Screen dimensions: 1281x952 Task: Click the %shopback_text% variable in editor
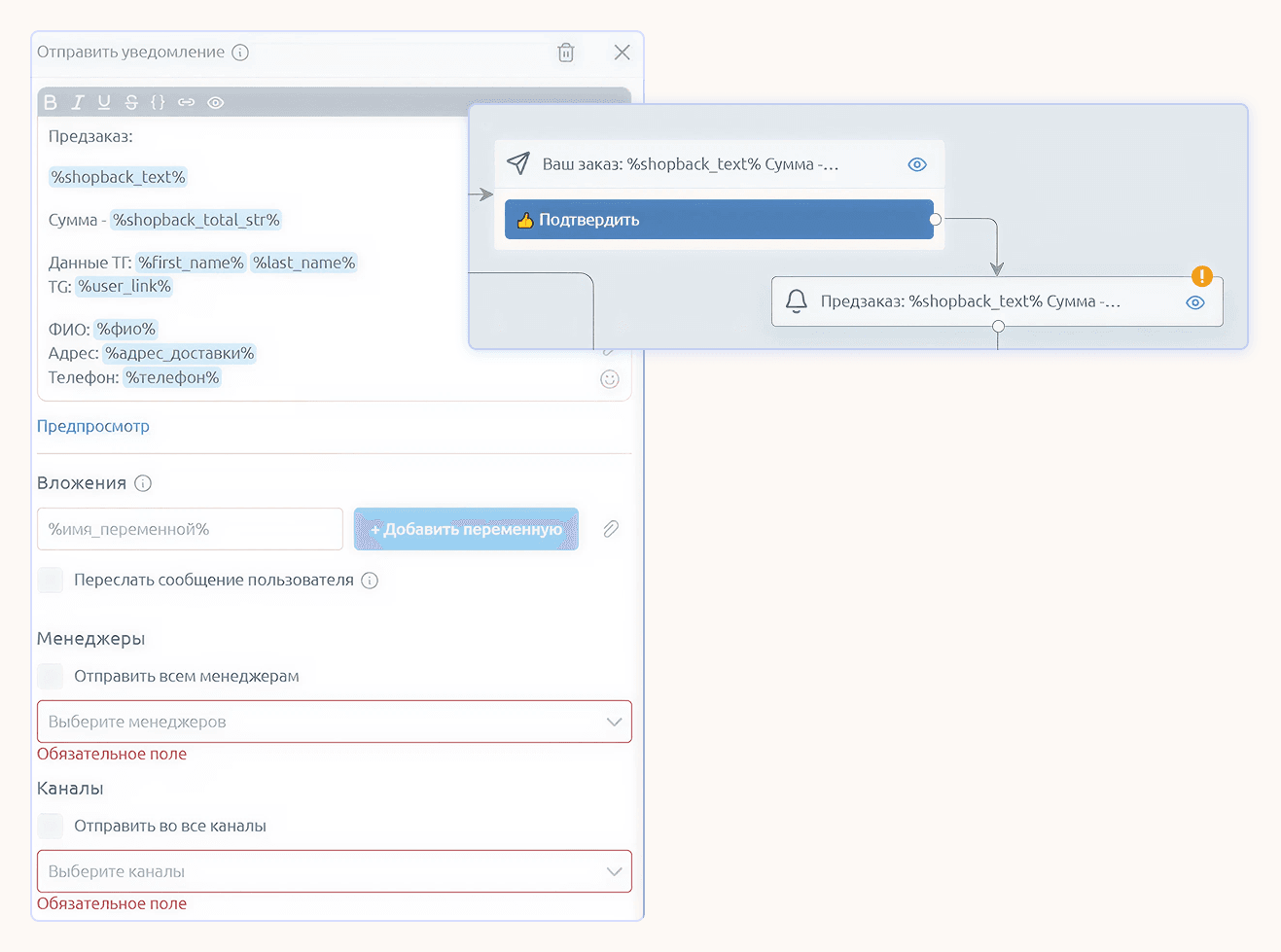(118, 177)
